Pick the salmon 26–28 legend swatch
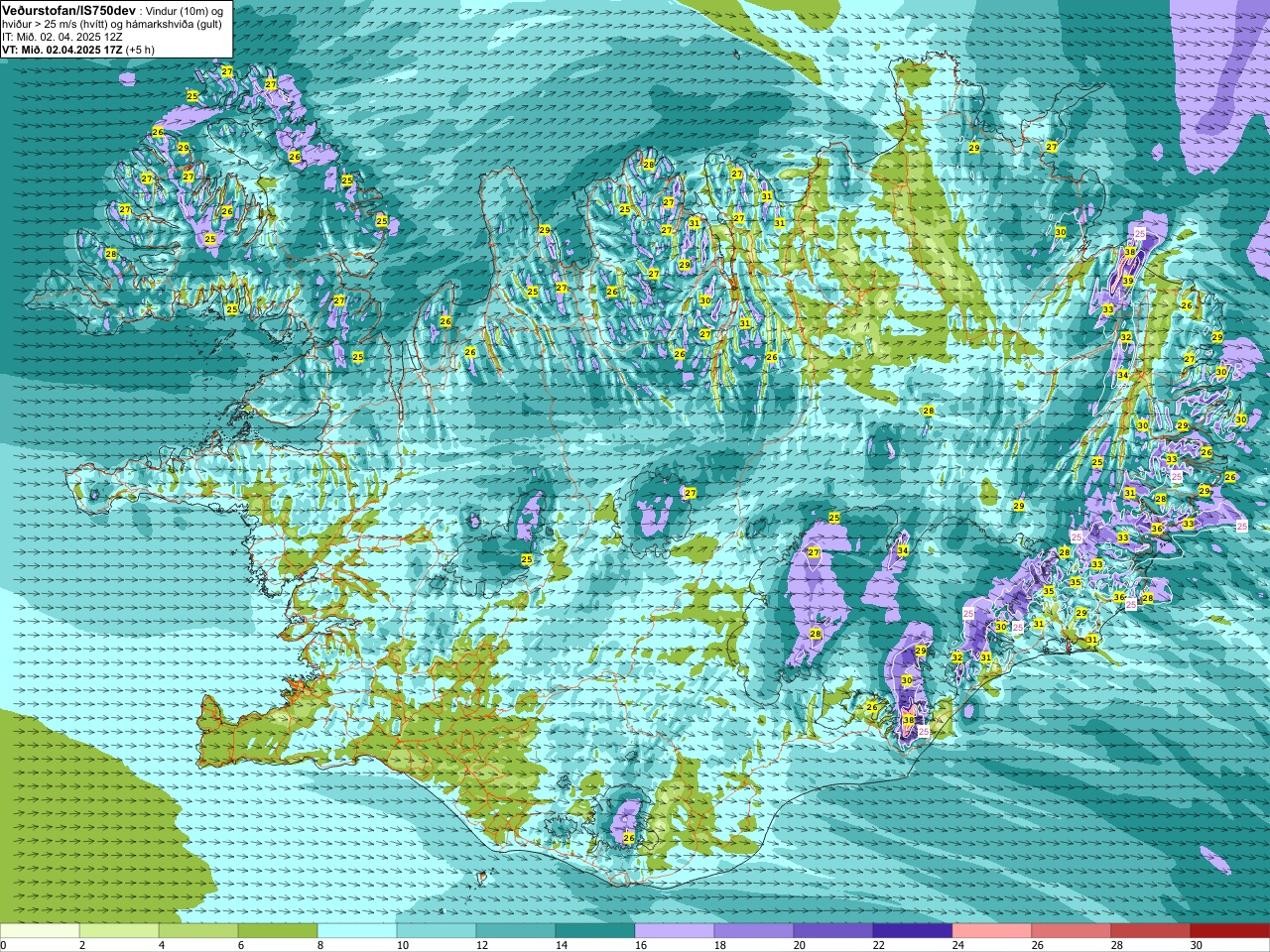 tap(1072, 931)
